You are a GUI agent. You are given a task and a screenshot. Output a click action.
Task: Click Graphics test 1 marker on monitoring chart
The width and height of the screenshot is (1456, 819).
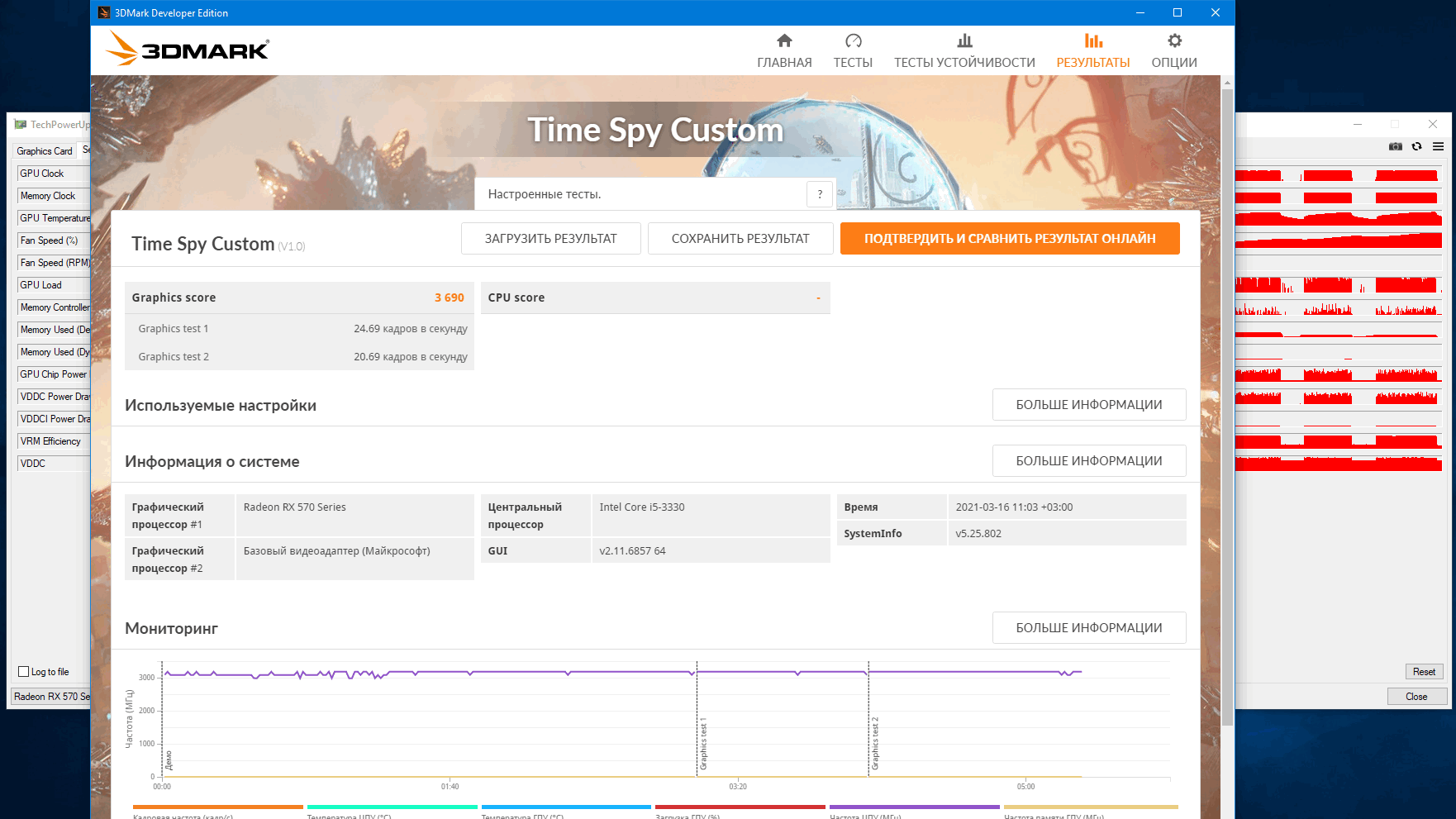tap(703, 745)
